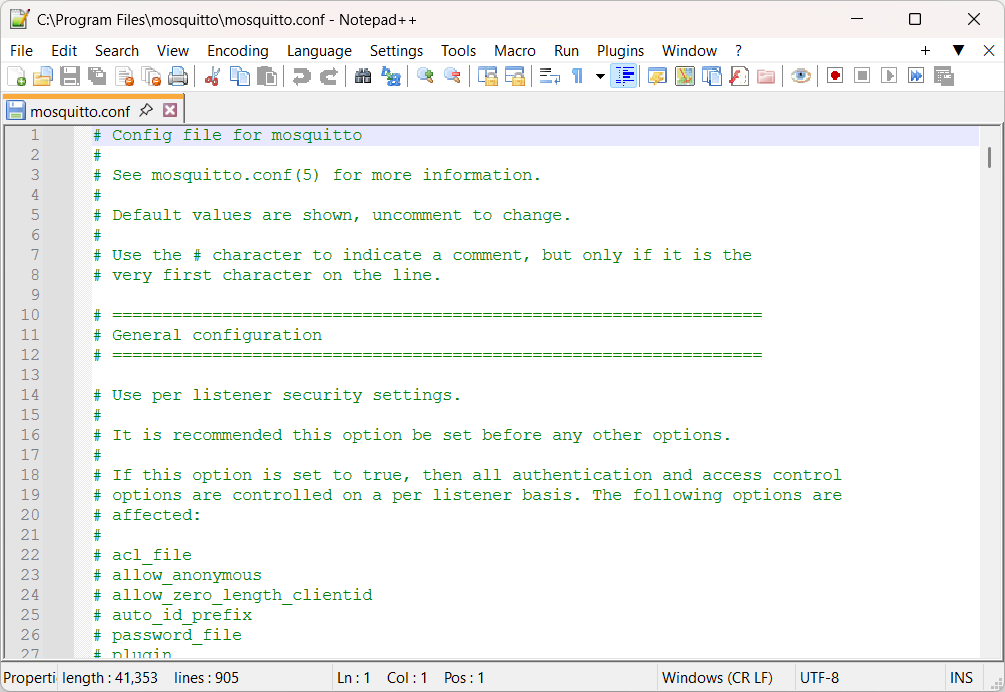Add a new tab with plus button
Viewport: 1005px width, 692px height.
pyautogui.click(x=925, y=51)
